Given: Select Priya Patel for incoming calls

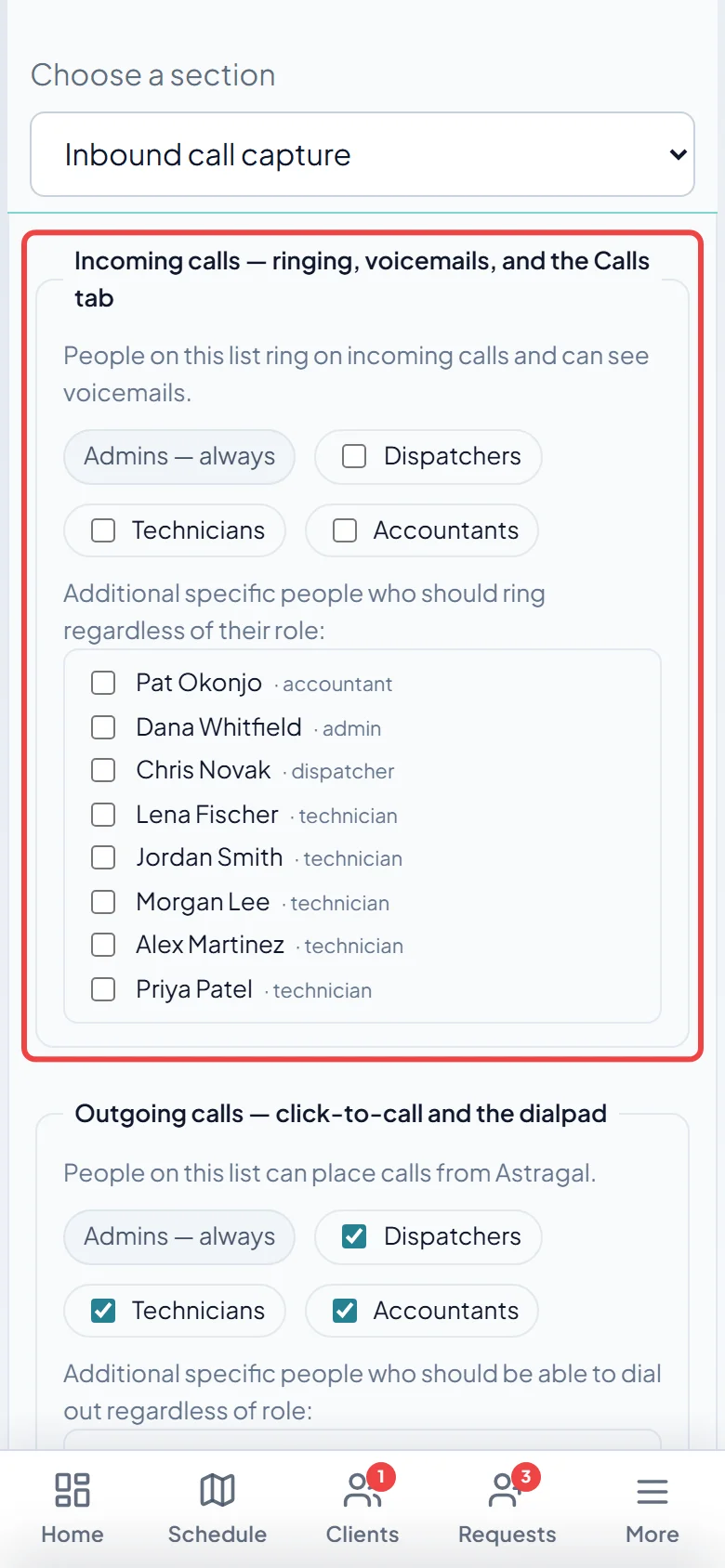Looking at the screenshot, I should (x=103, y=989).
